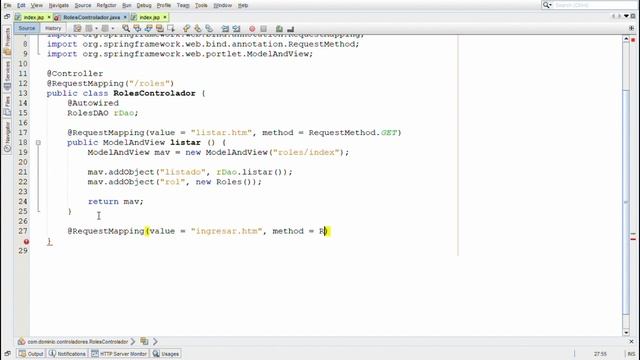Close the RolesControlador.java tab
This screenshot has width=640, height=360.
click(125, 17)
